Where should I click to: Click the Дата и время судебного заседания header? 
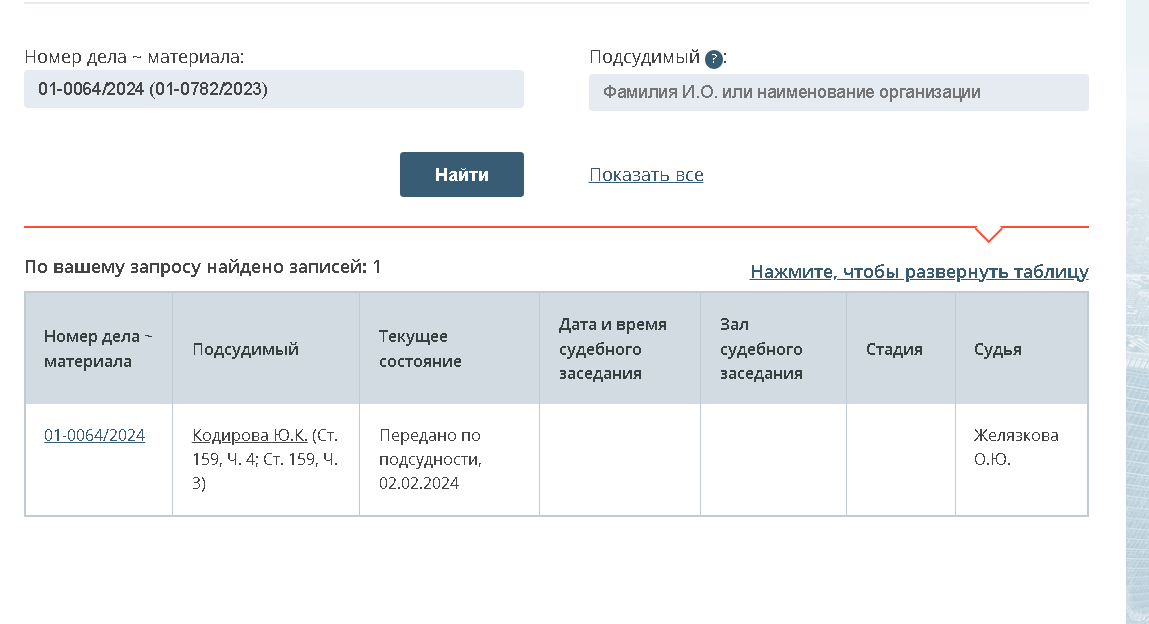613,349
